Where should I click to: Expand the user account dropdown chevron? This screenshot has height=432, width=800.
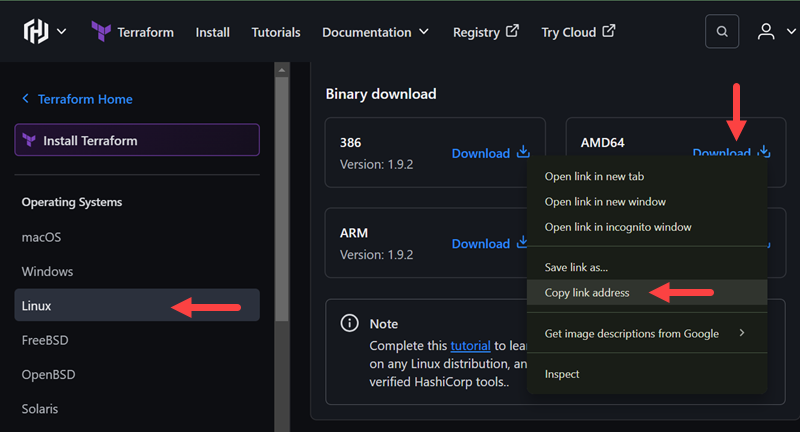coord(791,32)
